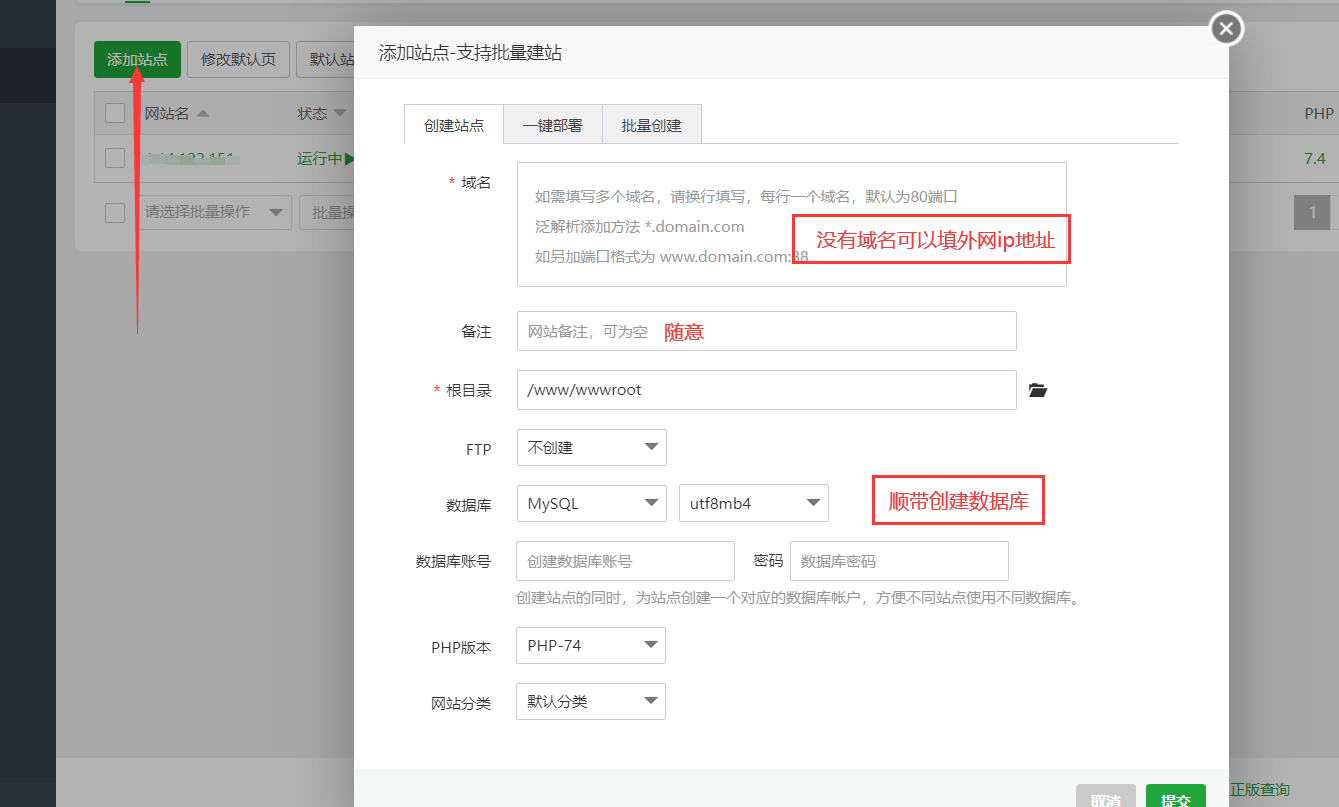The width and height of the screenshot is (1339, 807).
Task: Open the PHP-74 version dropdown
Action: click(x=591, y=645)
